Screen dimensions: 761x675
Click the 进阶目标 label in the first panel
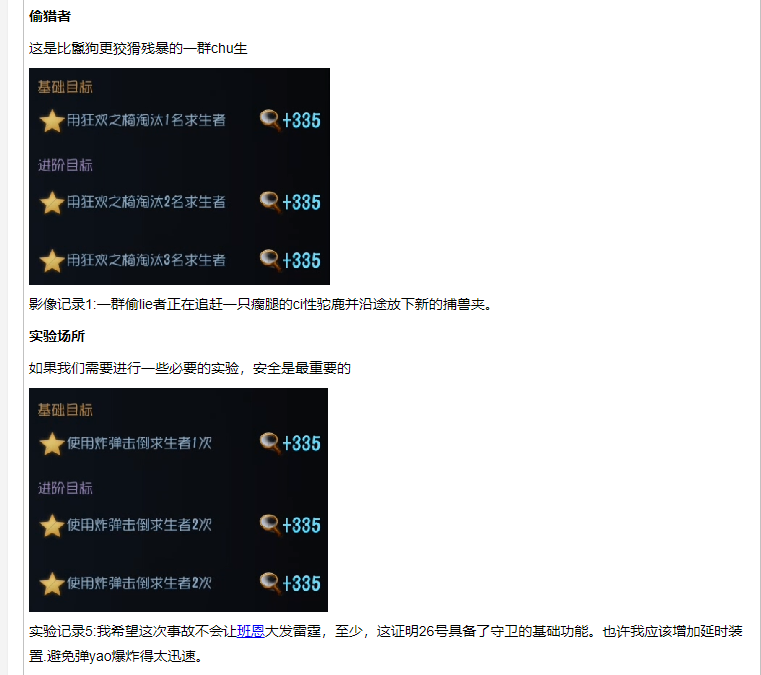[65, 165]
